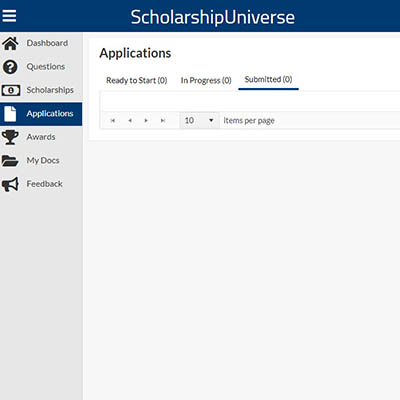The image size is (400, 400).
Task: Click the items per page label
Action: [x=249, y=121]
